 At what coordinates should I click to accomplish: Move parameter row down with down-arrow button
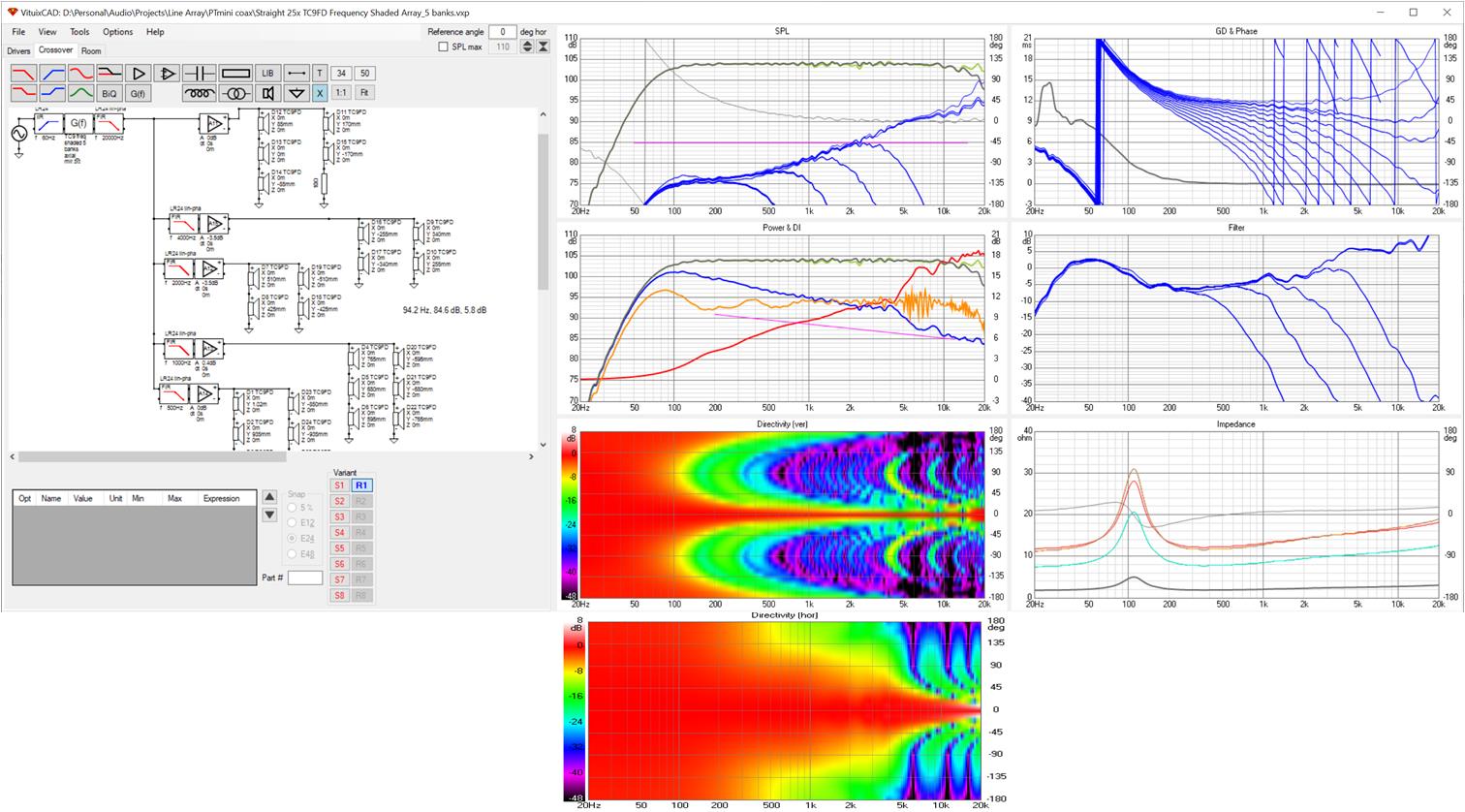(270, 515)
